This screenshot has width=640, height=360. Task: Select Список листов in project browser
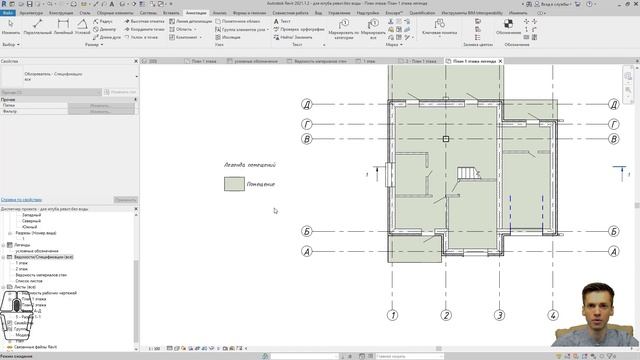click(29, 281)
